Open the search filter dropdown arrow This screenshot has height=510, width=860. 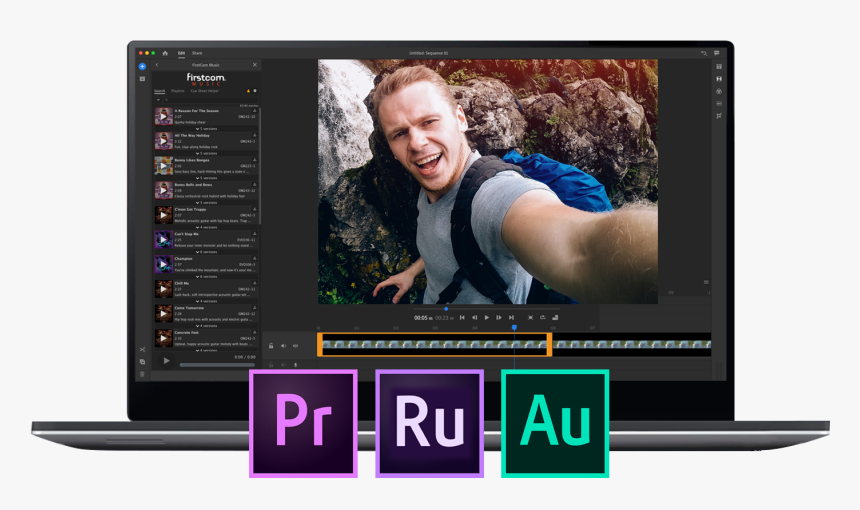[159, 100]
